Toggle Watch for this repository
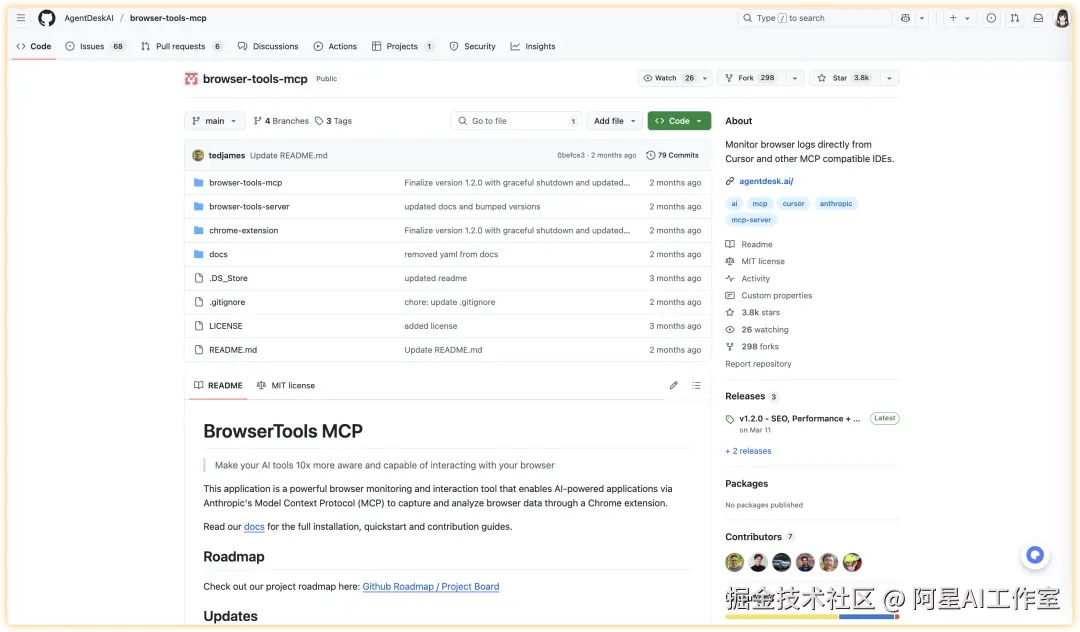The height and width of the screenshot is (632, 1080). pyautogui.click(x=668, y=78)
